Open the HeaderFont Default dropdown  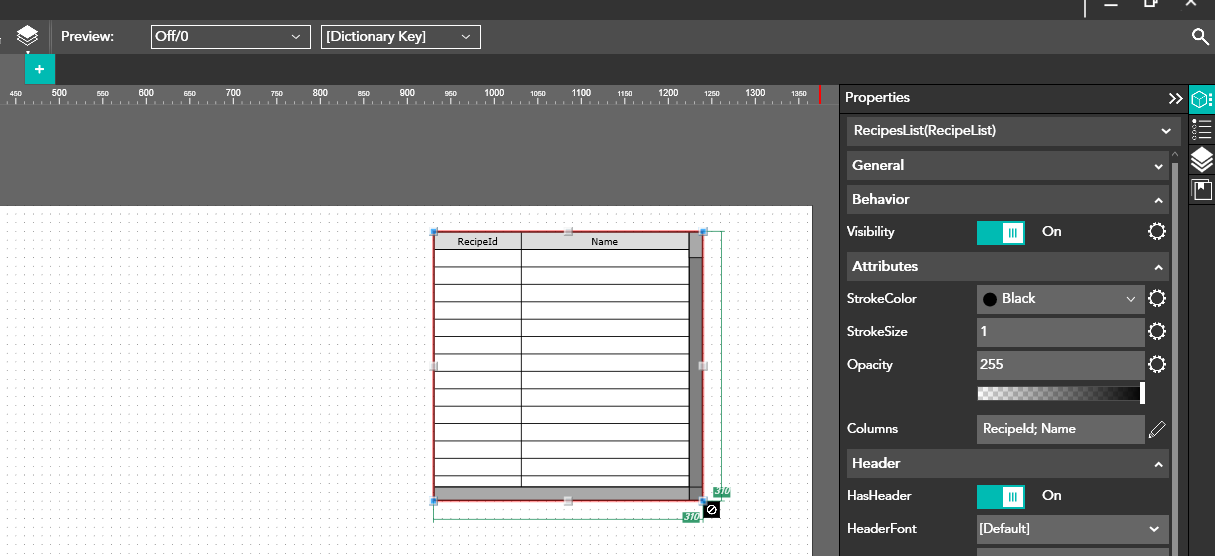pos(1072,529)
